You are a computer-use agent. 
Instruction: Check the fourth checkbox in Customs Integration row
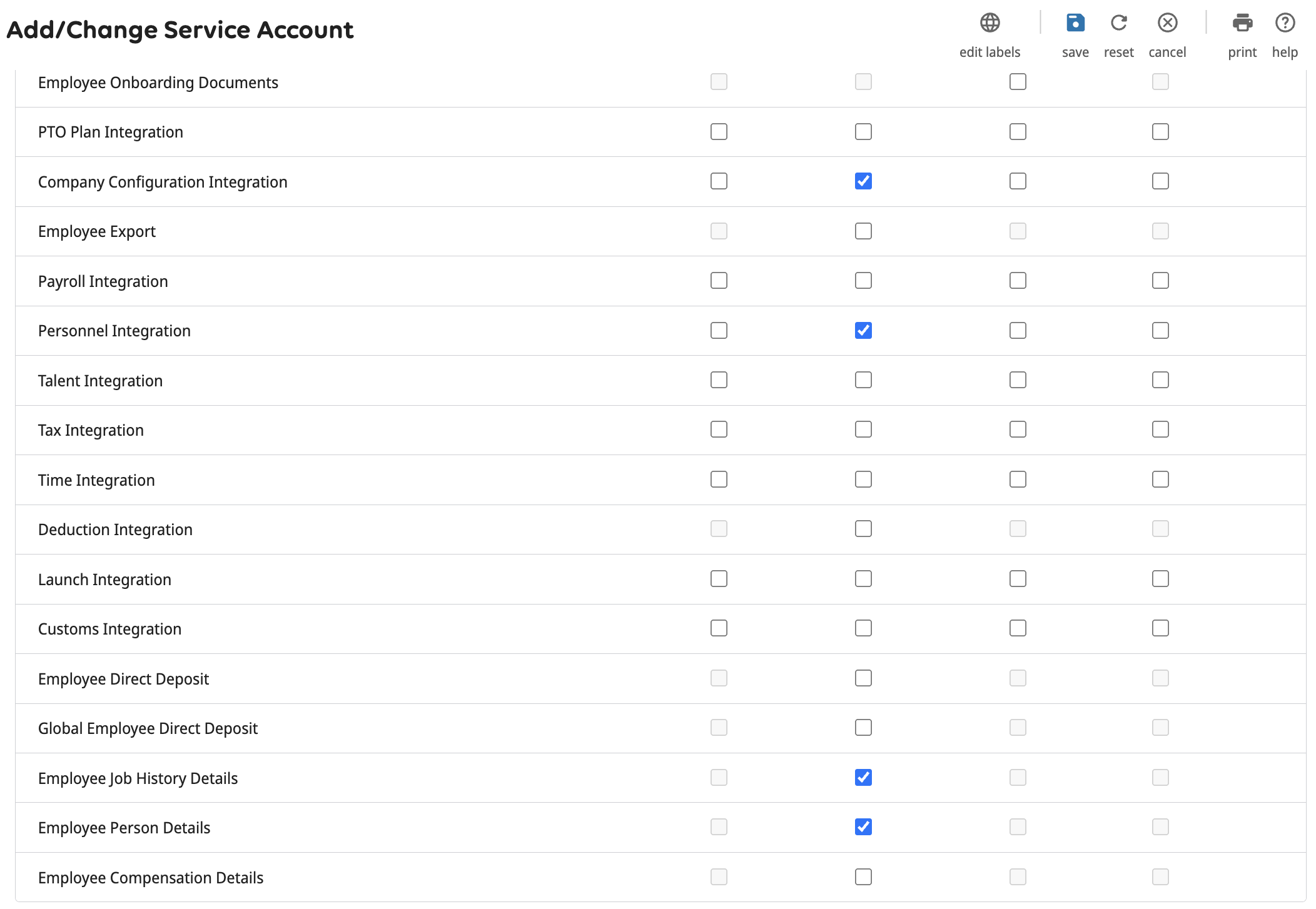pyautogui.click(x=1160, y=628)
